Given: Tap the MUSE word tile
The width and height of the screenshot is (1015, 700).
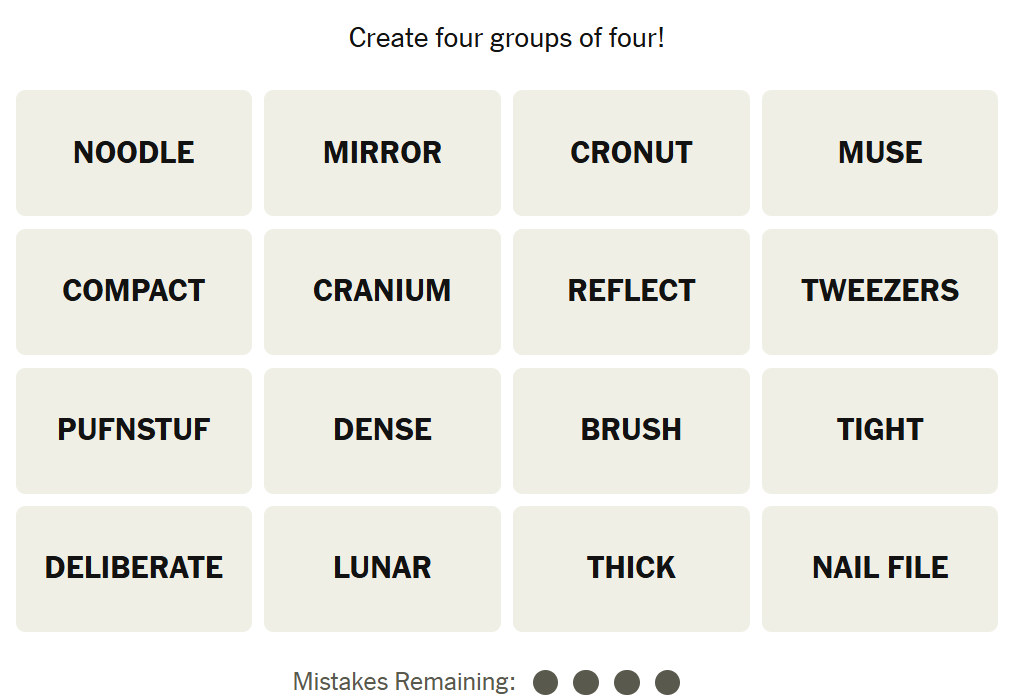Looking at the screenshot, I should pos(880,153).
